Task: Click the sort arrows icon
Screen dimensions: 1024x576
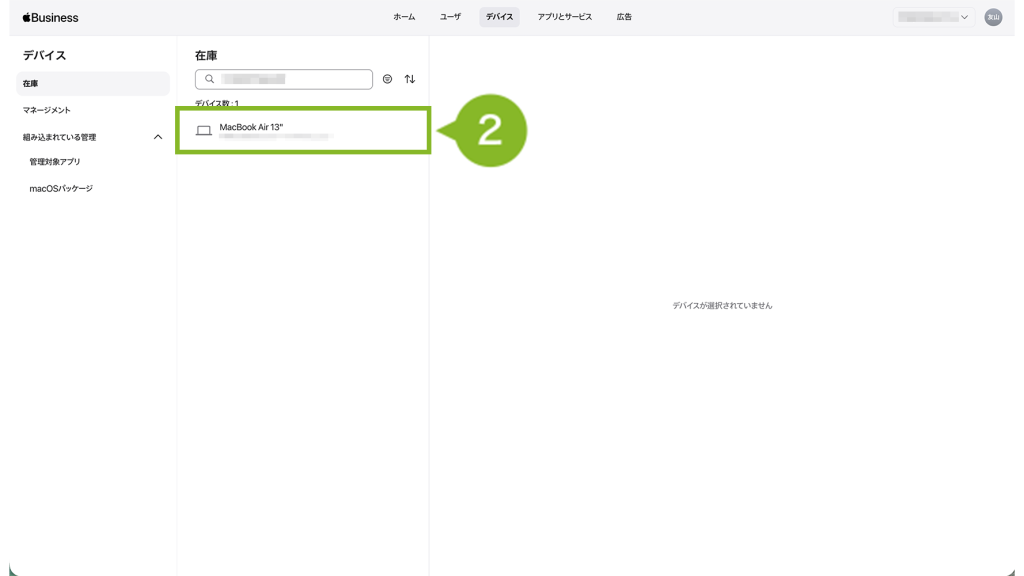Action: pos(410,79)
